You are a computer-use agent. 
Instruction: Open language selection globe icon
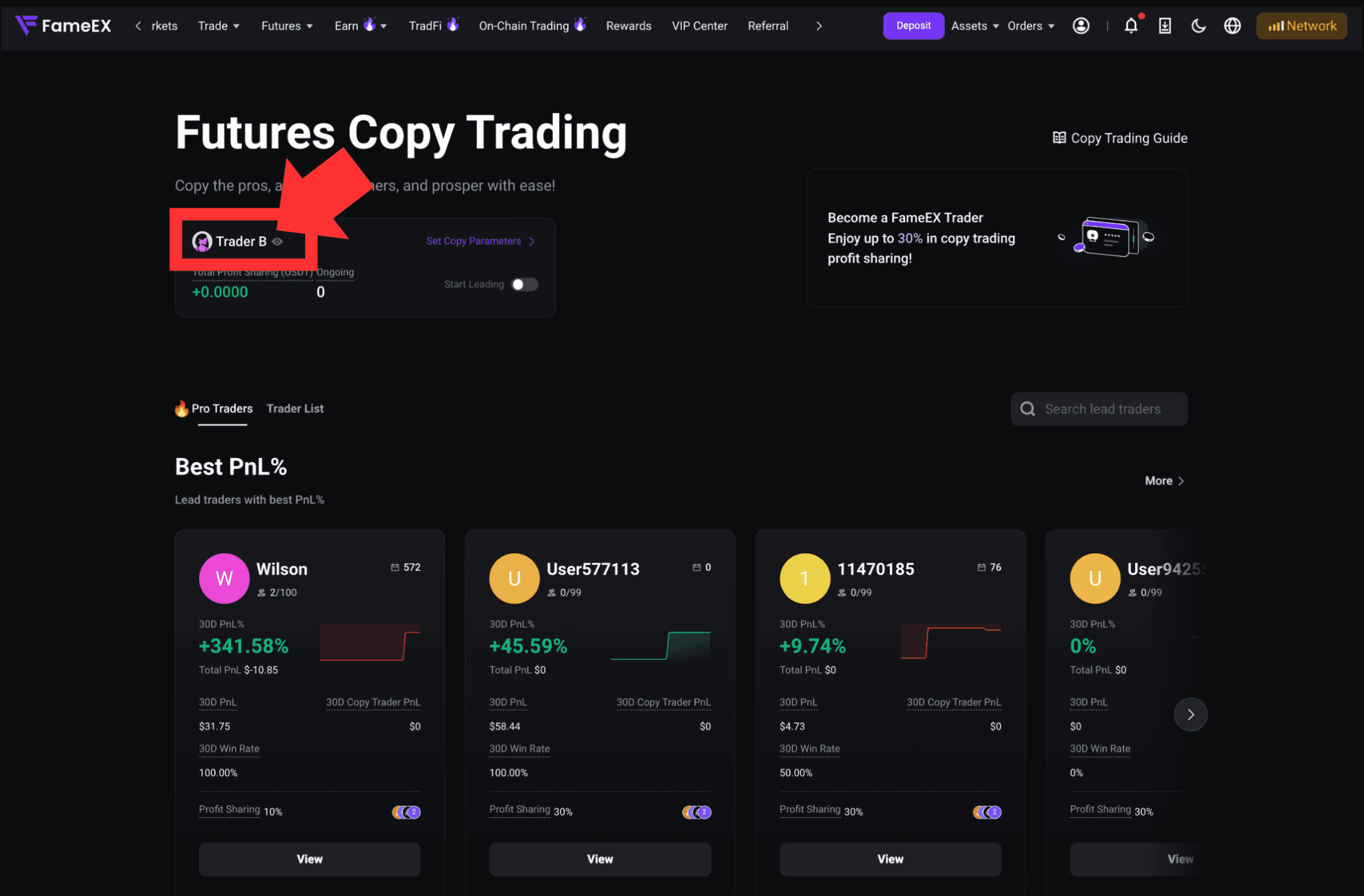click(x=1232, y=26)
